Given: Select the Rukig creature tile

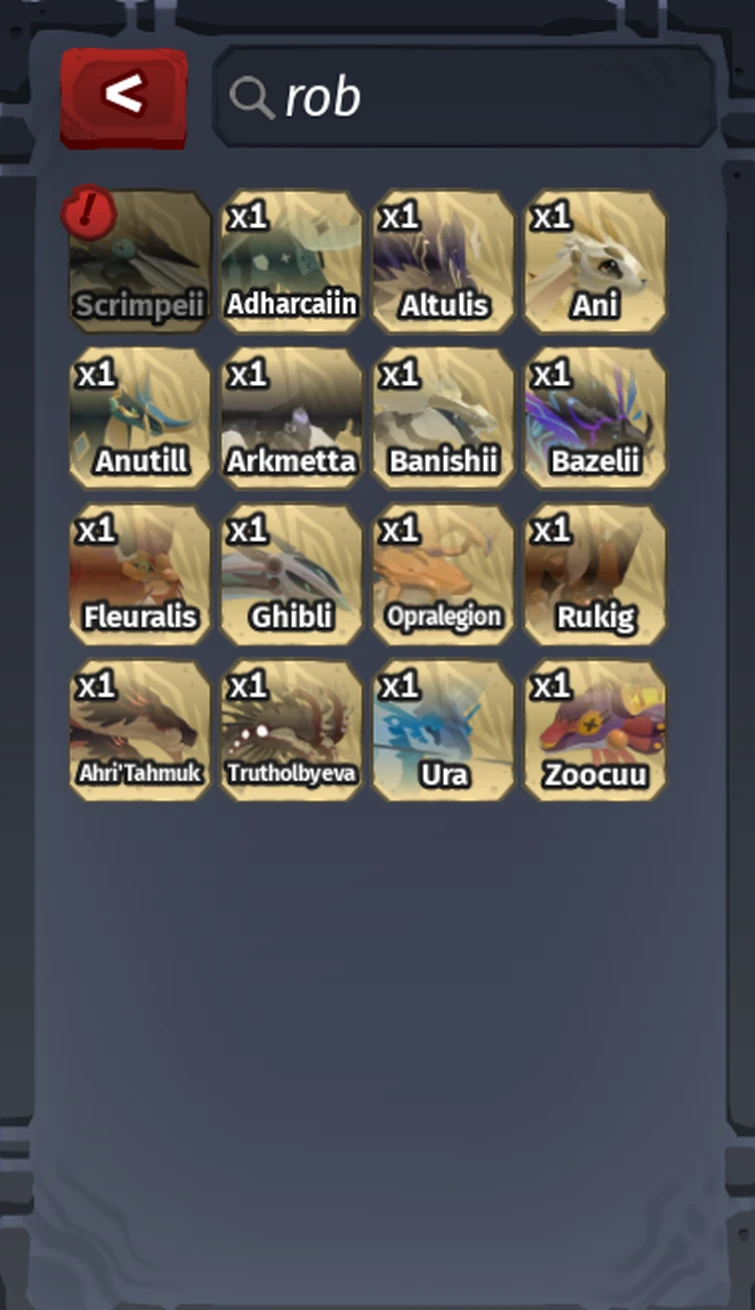Looking at the screenshot, I should click(x=595, y=574).
